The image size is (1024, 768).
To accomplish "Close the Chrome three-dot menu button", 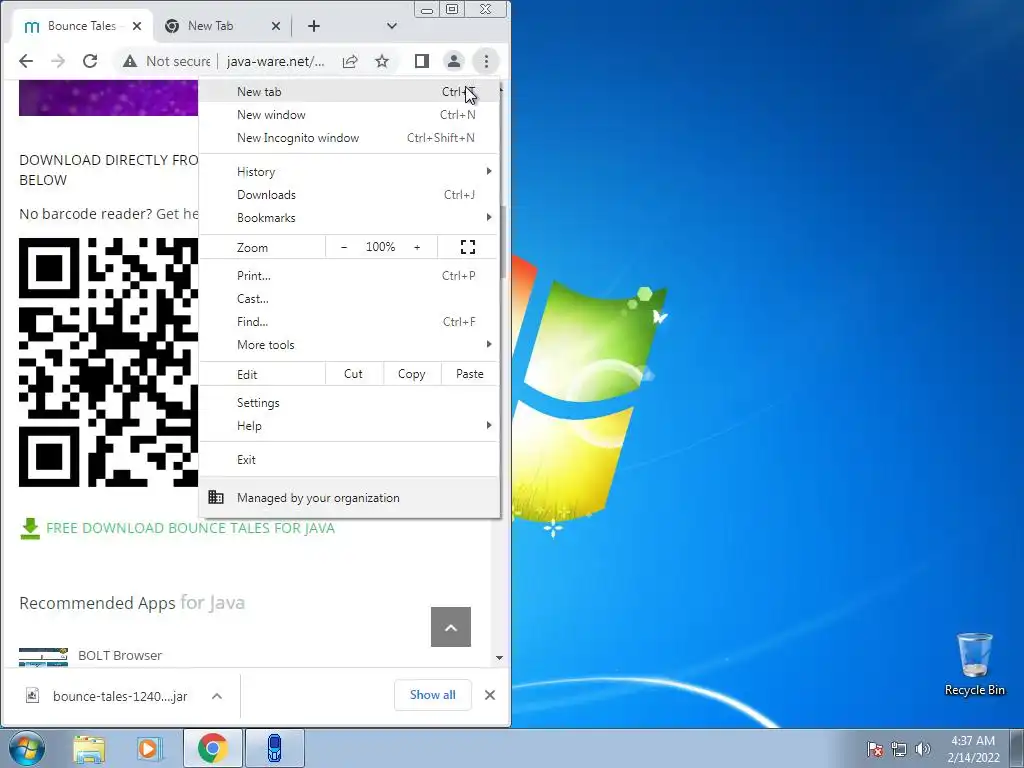I will (486, 61).
